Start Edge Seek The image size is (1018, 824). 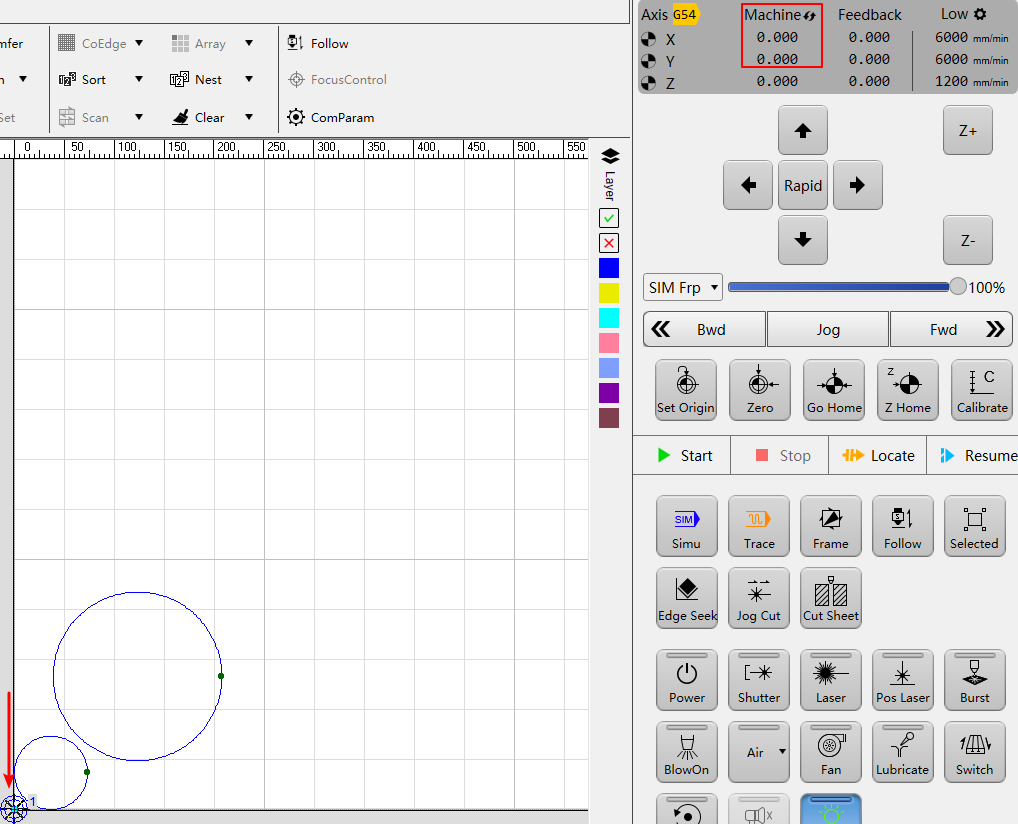click(x=686, y=598)
